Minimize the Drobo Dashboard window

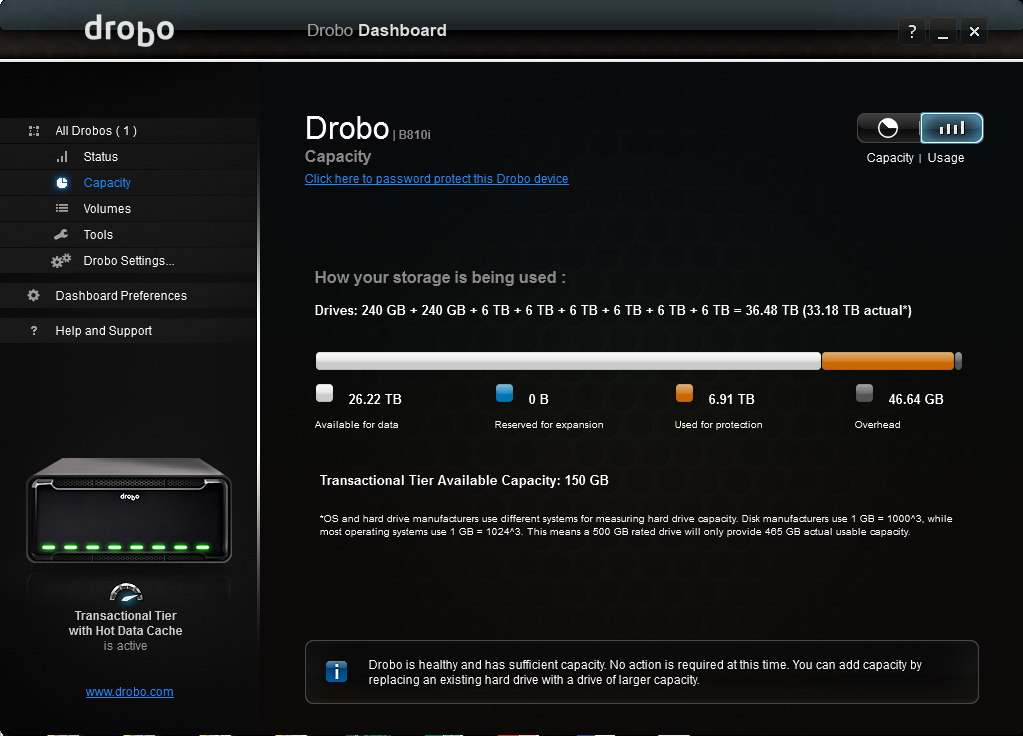[943, 31]
